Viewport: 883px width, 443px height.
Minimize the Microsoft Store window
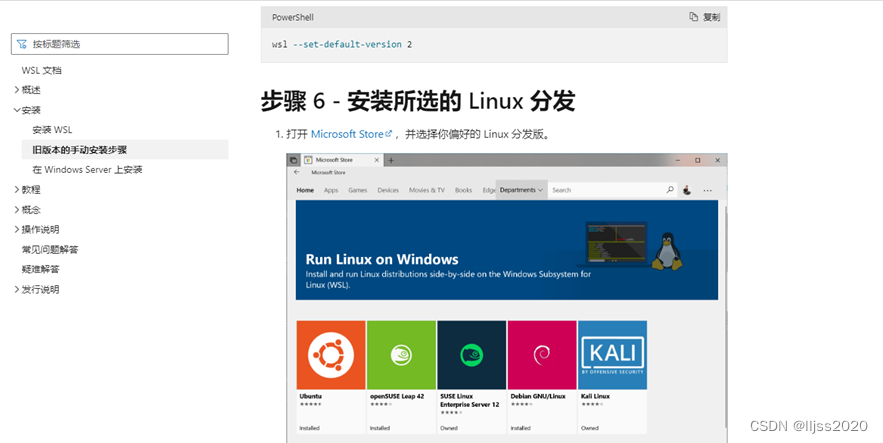[677, 160]
